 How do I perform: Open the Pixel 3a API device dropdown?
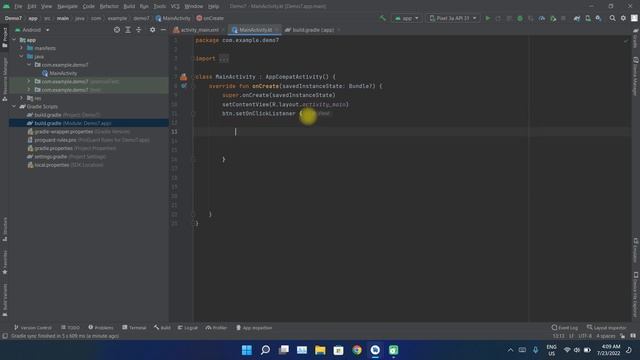point(452,18)
